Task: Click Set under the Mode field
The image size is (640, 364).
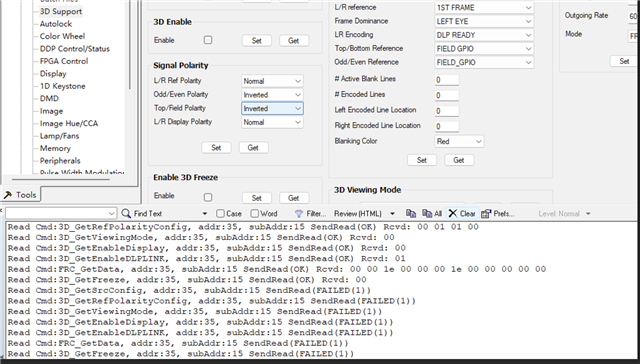Action: coord(624,61)
